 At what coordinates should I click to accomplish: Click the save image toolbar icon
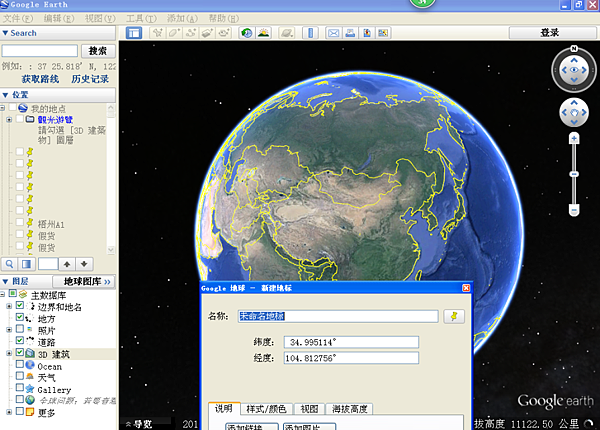383,33
